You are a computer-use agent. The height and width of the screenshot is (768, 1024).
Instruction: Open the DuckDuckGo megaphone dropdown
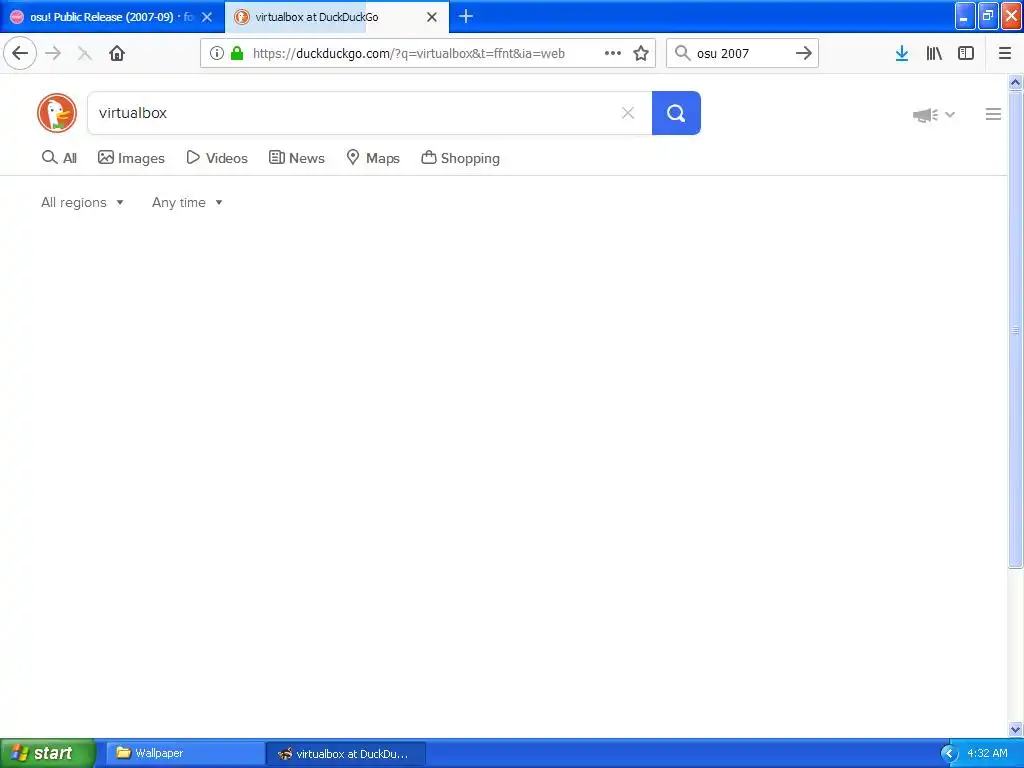[x=934, y=115]
